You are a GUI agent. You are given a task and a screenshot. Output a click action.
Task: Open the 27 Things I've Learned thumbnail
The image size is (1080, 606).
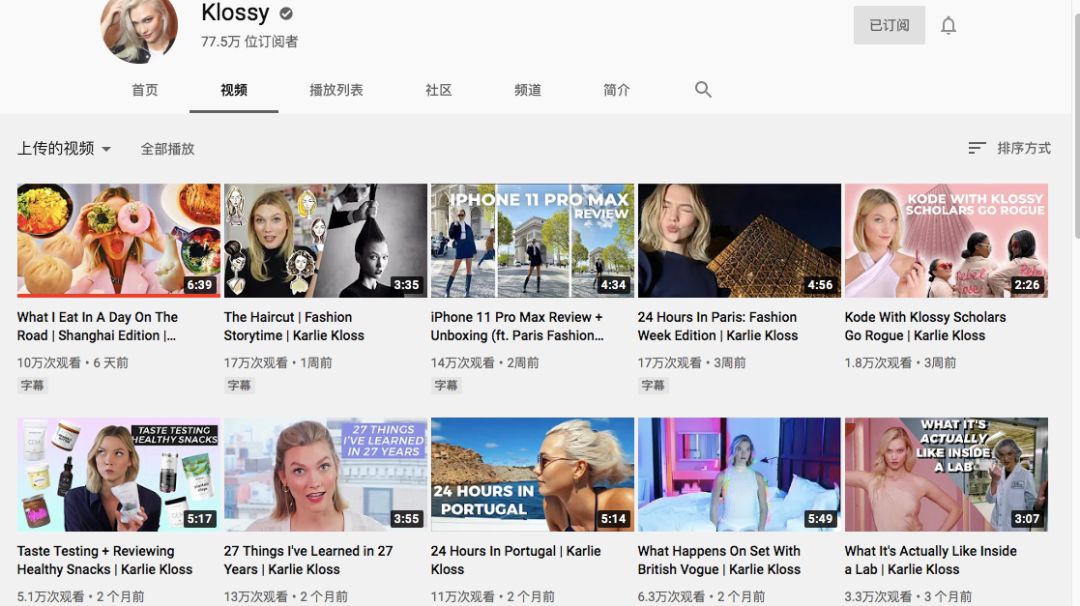tap(325, 474)
